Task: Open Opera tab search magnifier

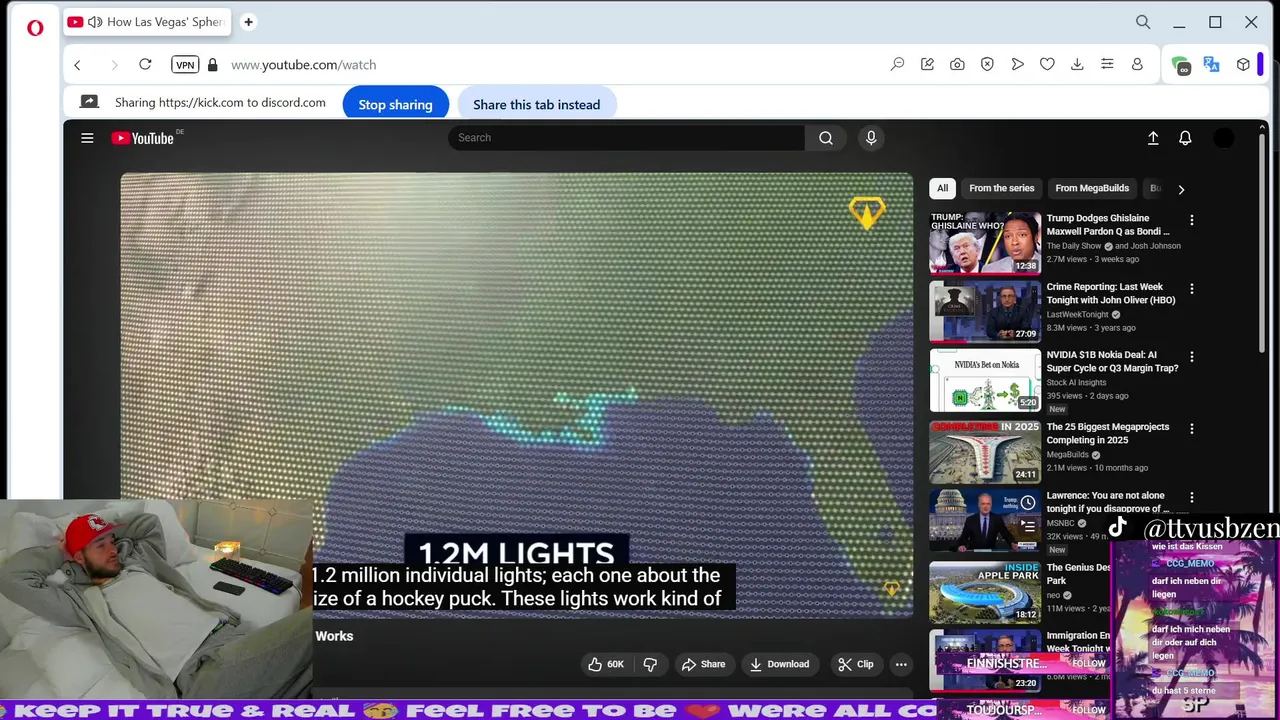Action: [x=1143, y=22]
